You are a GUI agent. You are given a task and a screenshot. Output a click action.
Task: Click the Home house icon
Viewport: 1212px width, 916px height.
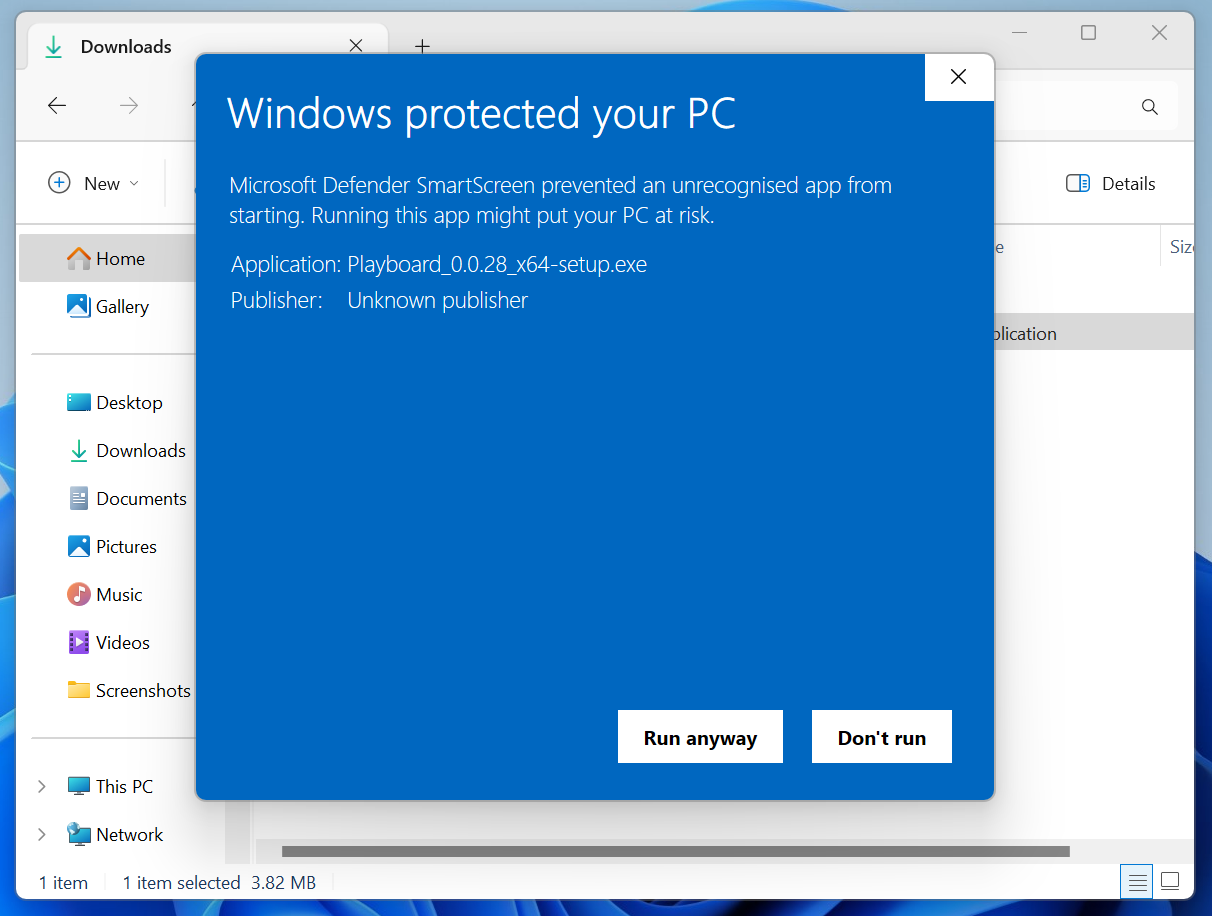pyautogui.click(x=79, y=259)
